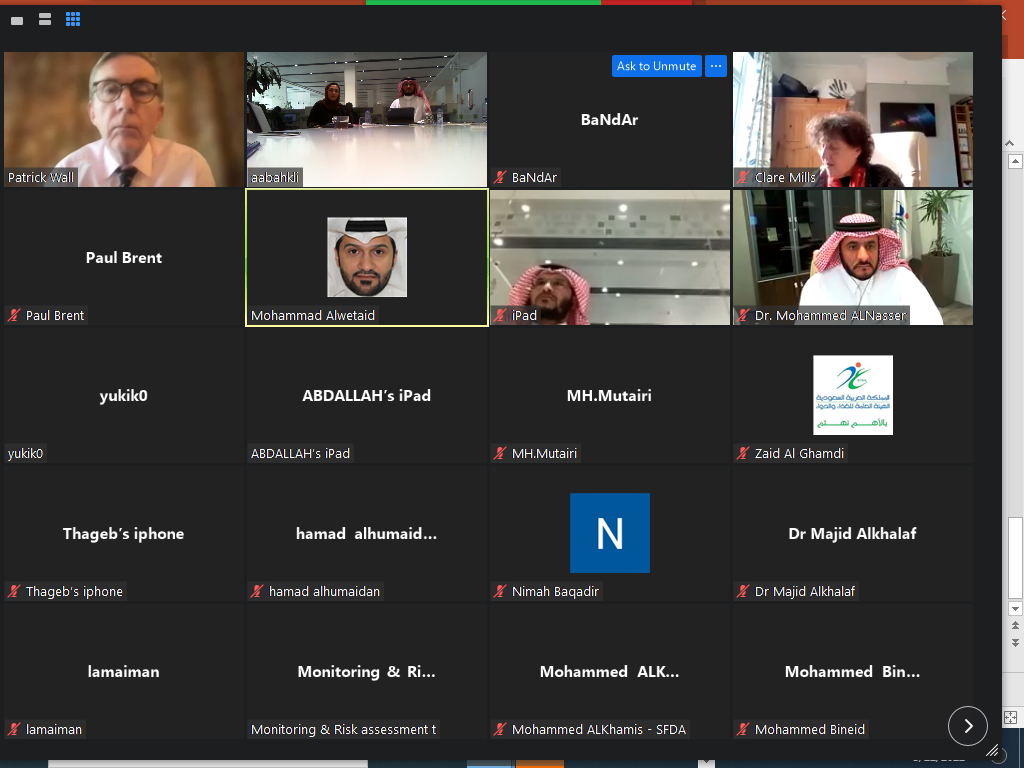The width and height of the screenshot is (1024, 768).
Task: Click muted mic icon beside Paul Brent
Action: 15,315
